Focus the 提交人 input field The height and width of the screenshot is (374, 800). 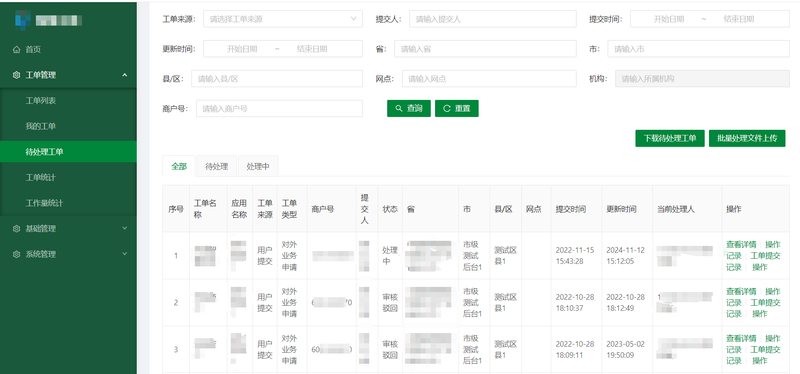493,19
